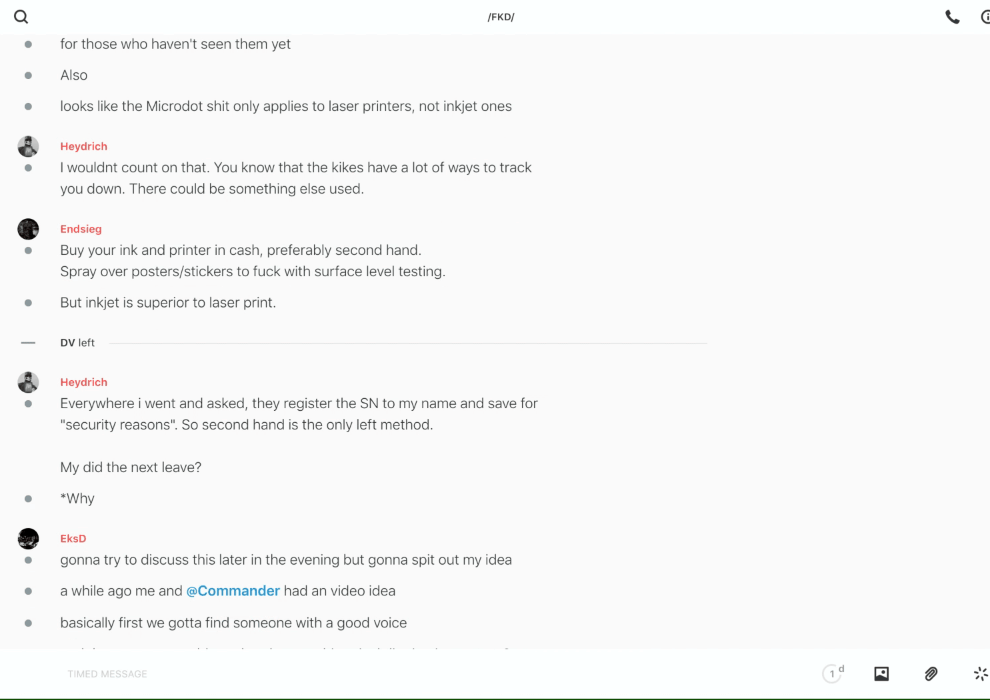The height and width of the screenshot is (700, 990).
Task: Click the Endsieg sender name
Action: 81,229
